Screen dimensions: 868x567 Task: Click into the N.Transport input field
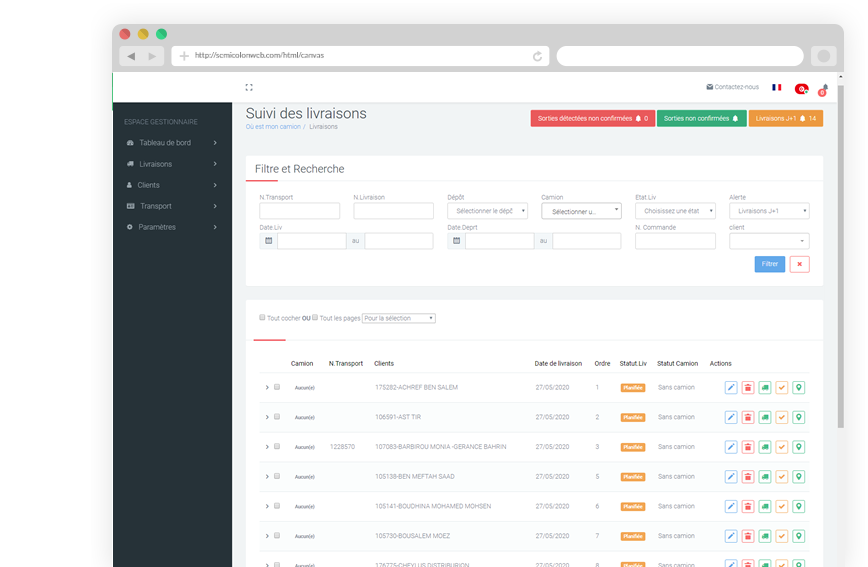(299, 211)
